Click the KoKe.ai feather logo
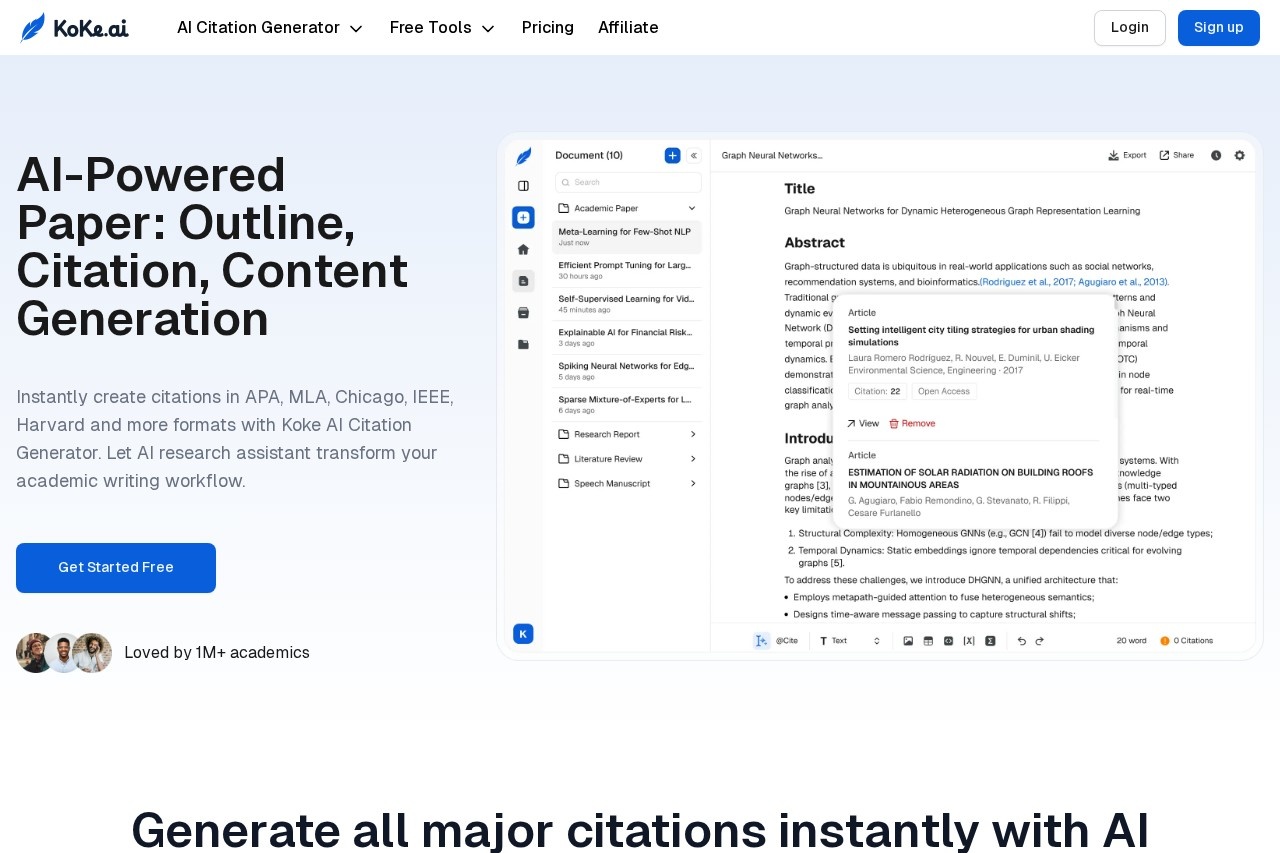This screenshot has height=853, width=1280. pyautogui.click(x=33, y=27)
